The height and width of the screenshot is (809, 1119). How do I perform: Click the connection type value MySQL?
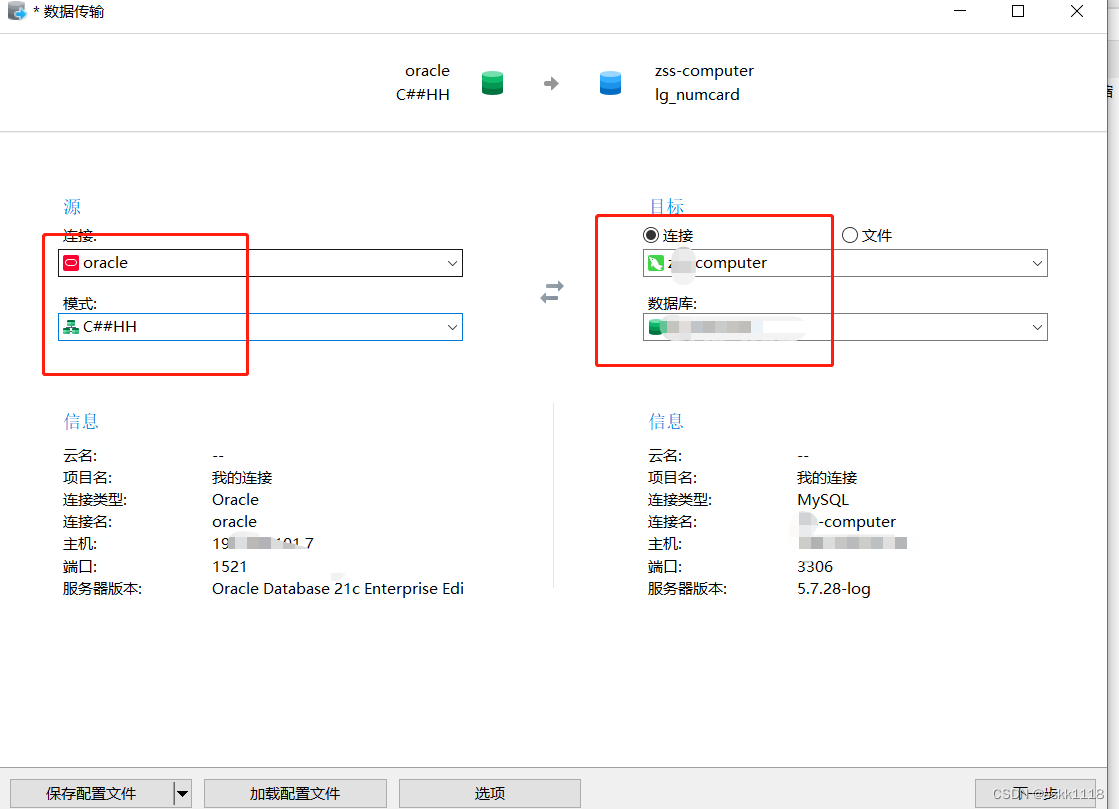pyautogui.click(x=823, y=500)
